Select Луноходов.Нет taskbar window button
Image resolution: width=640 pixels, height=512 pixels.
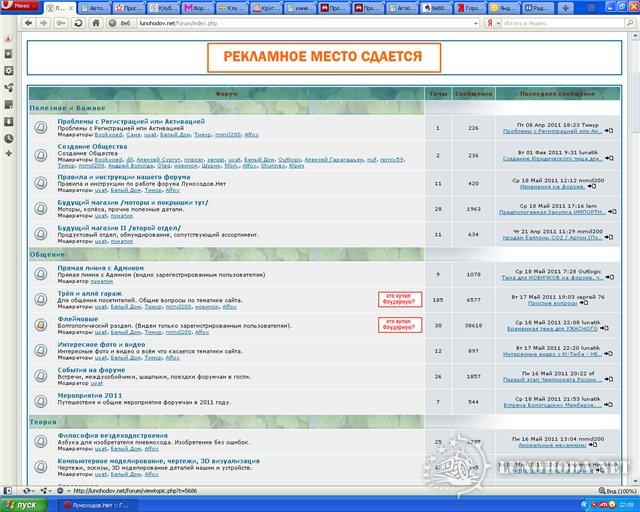click(x=99, y=505)
